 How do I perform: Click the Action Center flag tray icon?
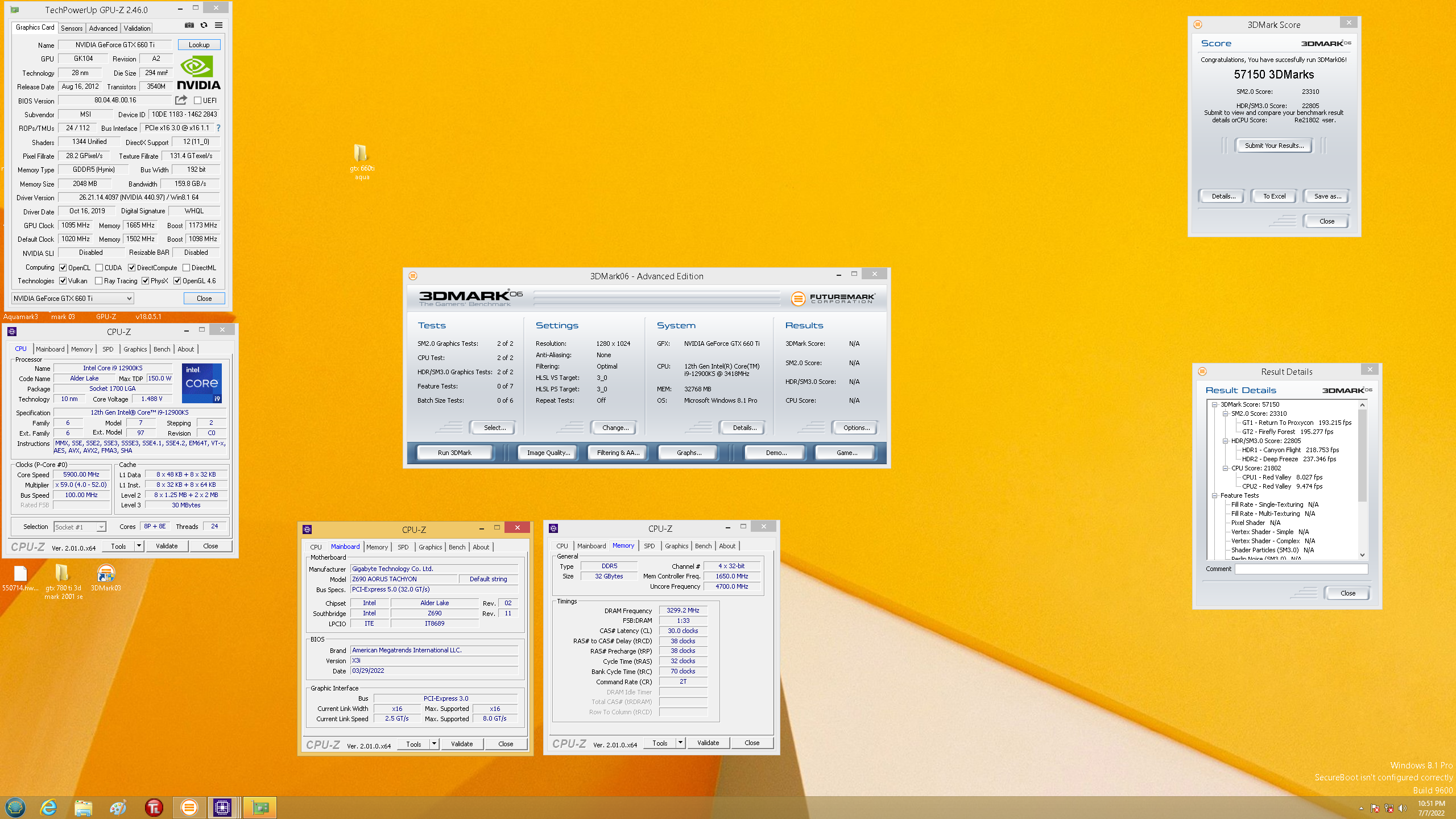(x=1375, y=808)
